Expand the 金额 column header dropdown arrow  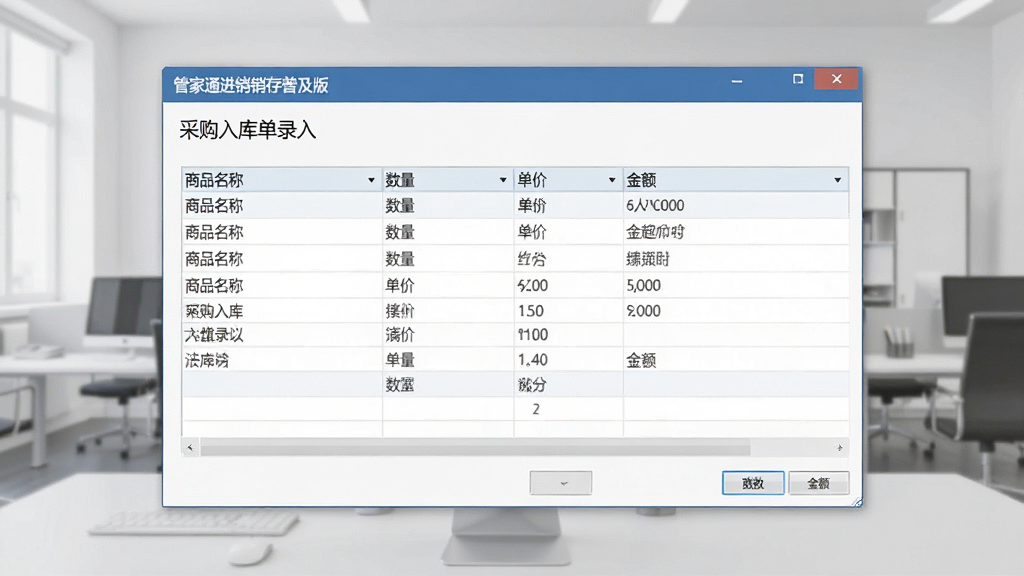(x=837, y=180)
